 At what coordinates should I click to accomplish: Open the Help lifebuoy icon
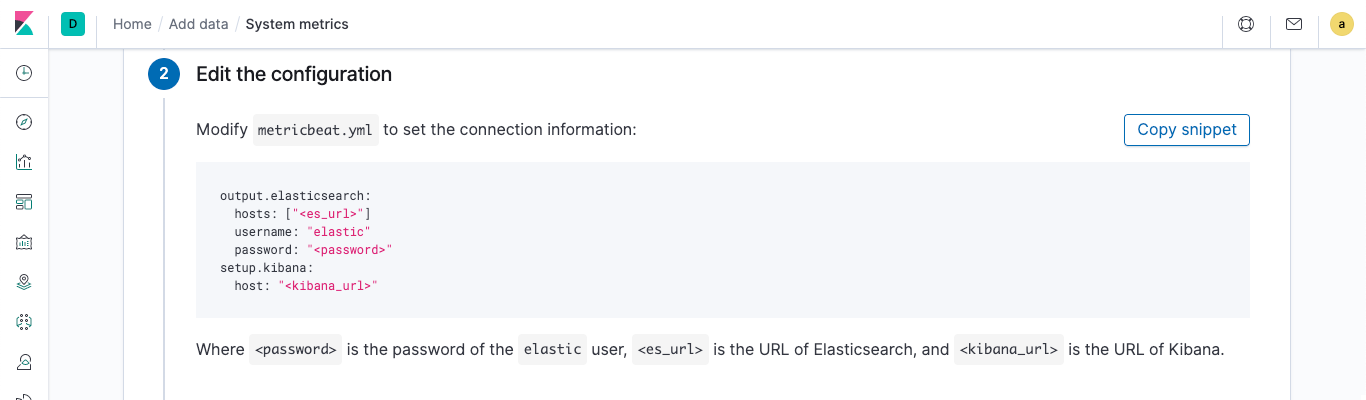tap(1246, 24)
